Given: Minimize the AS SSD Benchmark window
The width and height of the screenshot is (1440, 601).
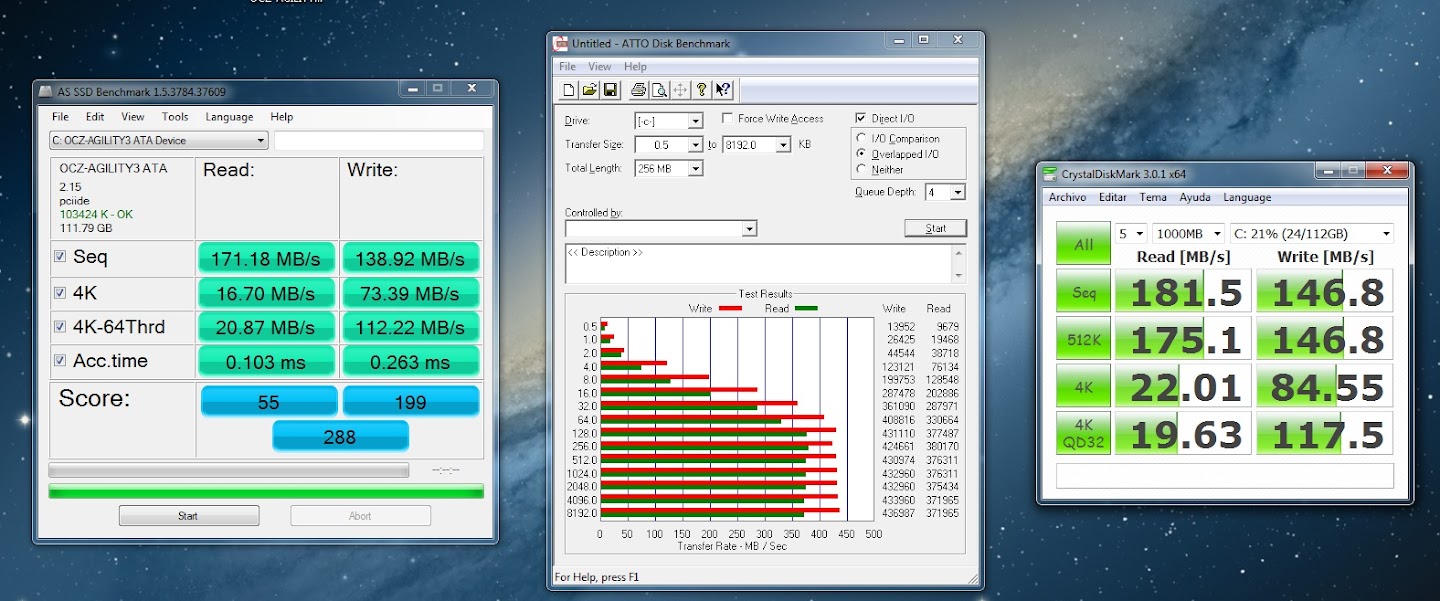Looking at the screenshot, I should coord(412,88).
